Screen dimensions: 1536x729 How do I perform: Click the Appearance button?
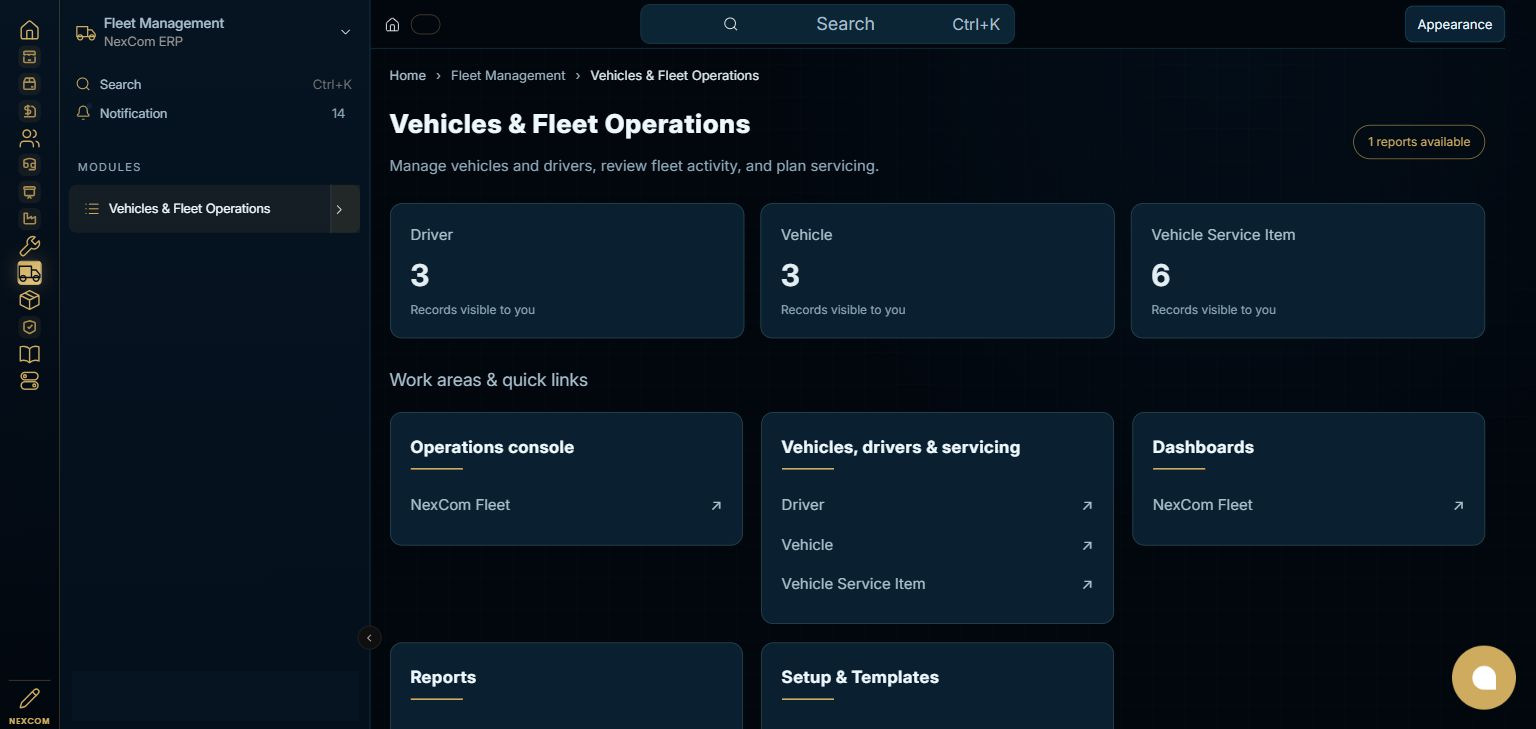tap(1454, 25)
